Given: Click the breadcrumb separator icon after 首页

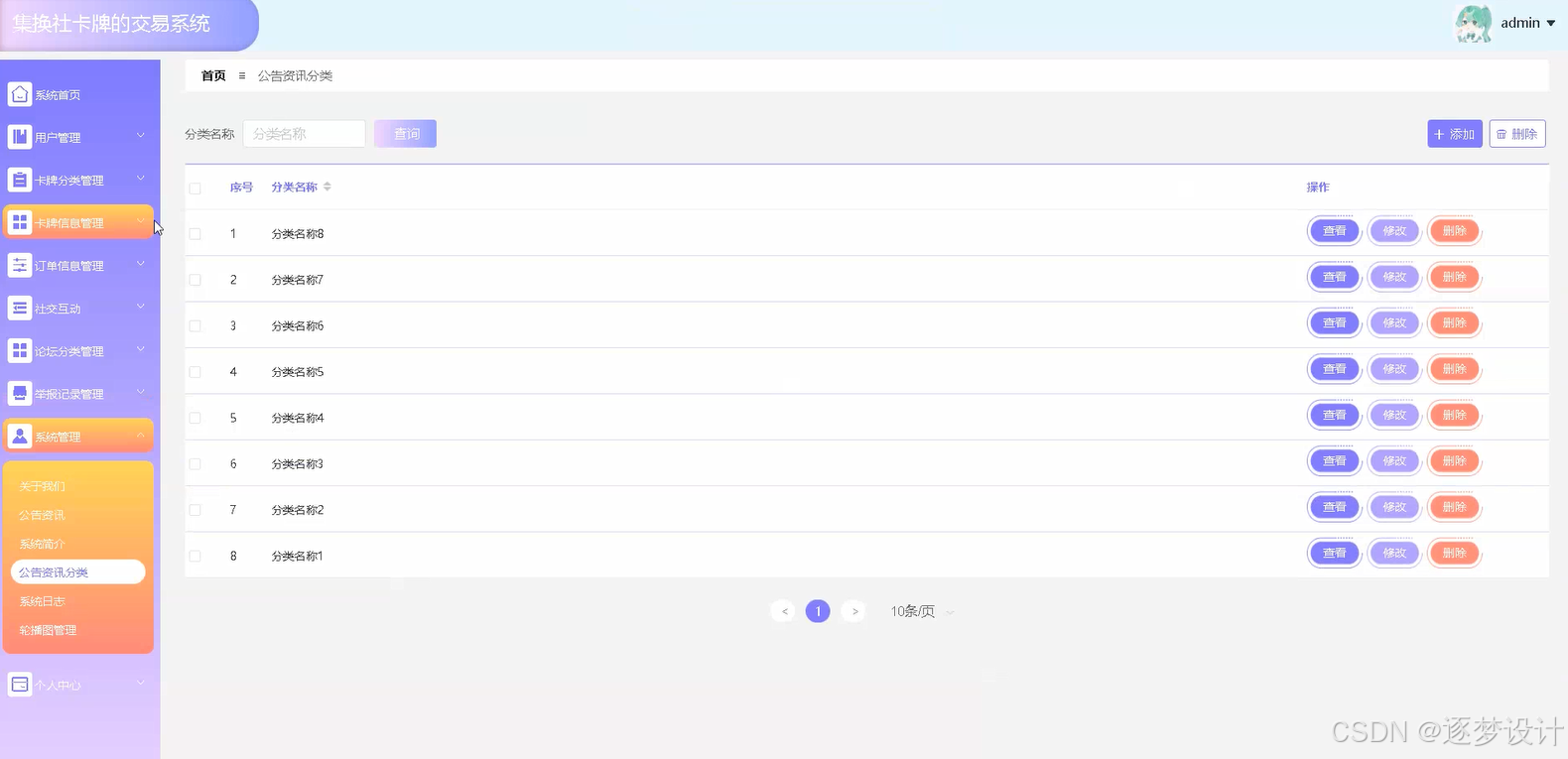Looking at the screenshot, I should coord(242,75).
